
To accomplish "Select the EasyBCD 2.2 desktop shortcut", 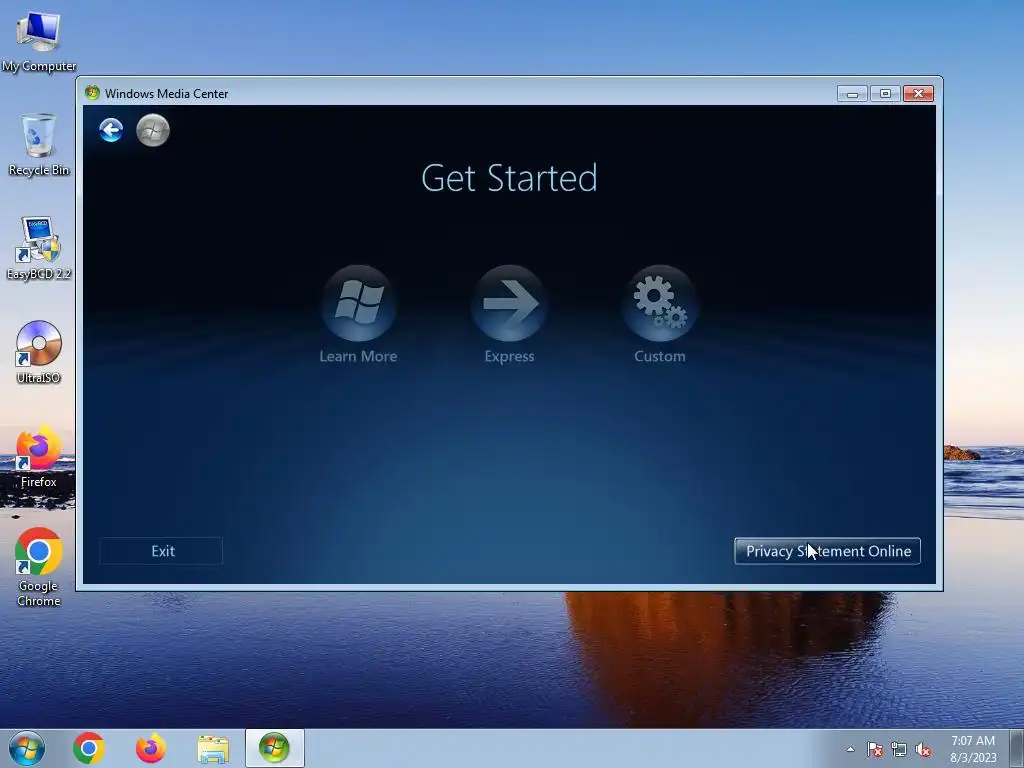I will point(39,249).
